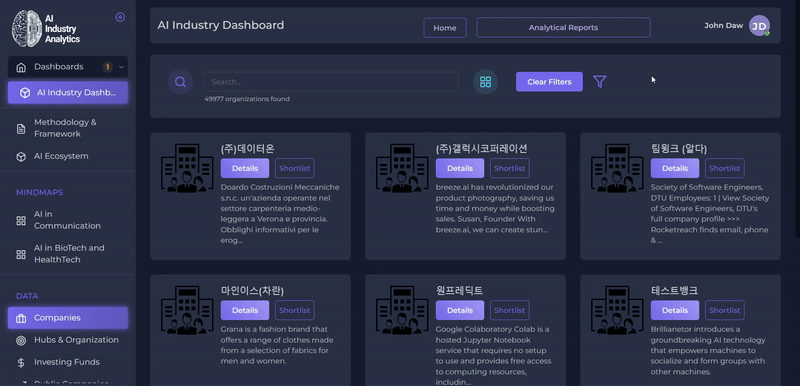Click the AI in Communication grid icon

click(21, 220)
